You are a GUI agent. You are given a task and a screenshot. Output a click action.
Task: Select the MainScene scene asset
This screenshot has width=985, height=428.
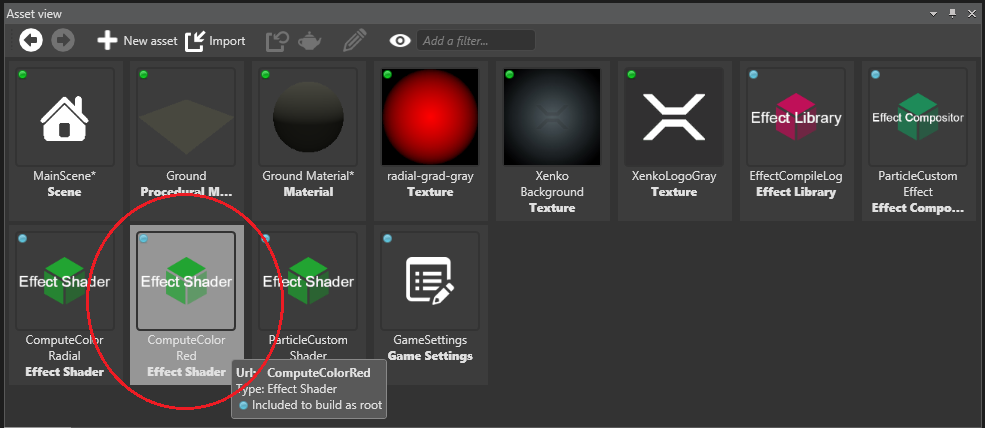(65, 118)
